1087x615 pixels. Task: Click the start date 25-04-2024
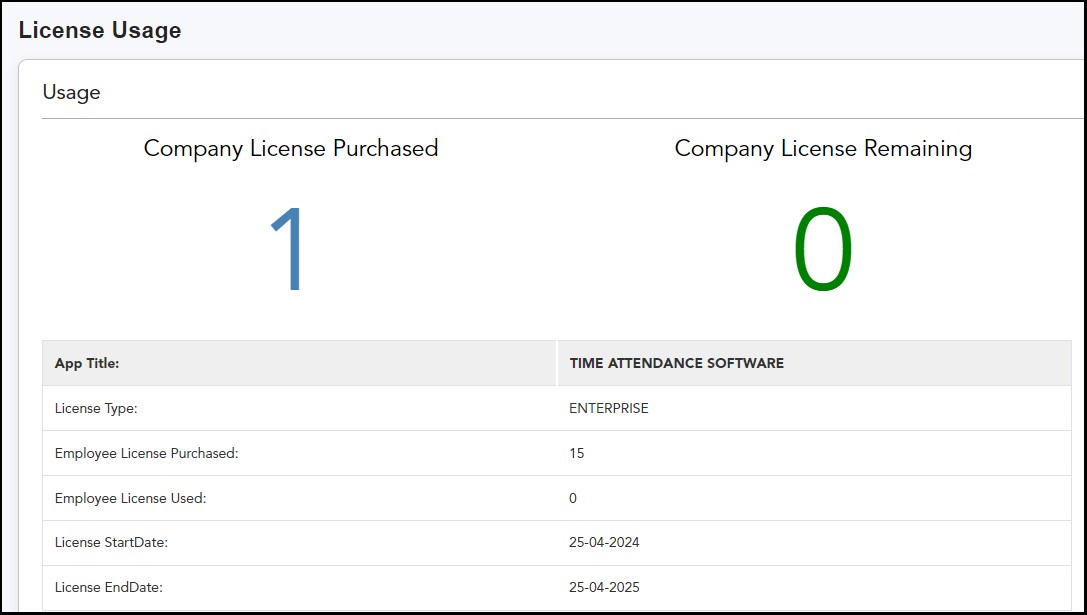(x=604, y=543)
